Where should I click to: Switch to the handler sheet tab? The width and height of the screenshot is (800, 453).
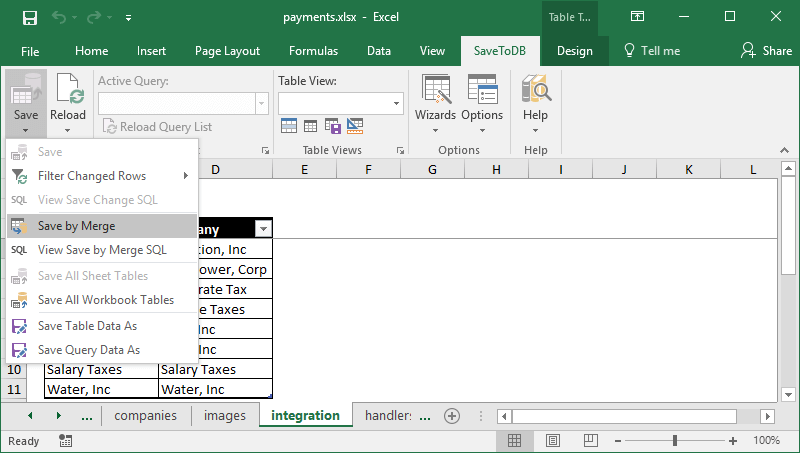point(388,416)
